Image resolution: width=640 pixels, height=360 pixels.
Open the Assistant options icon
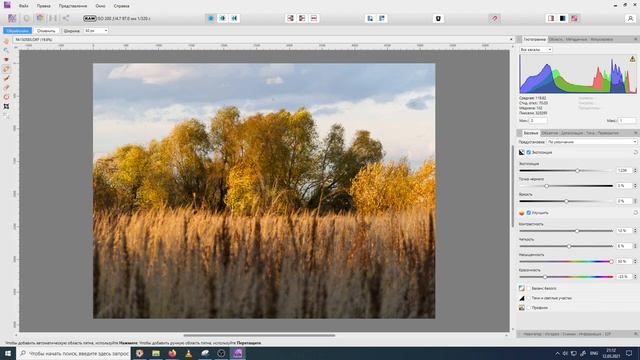(x=438, y=18)
